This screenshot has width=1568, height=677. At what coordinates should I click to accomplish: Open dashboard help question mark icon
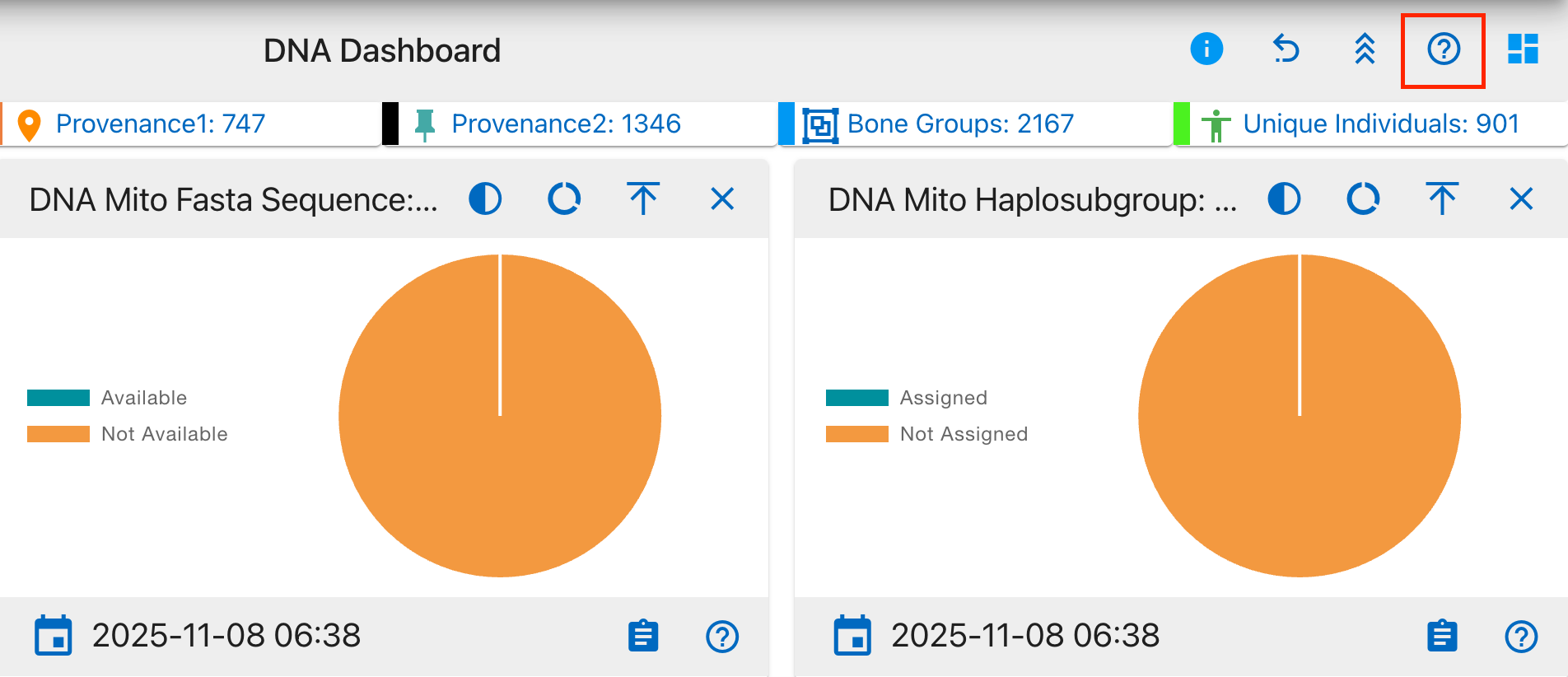point(1444,49)
